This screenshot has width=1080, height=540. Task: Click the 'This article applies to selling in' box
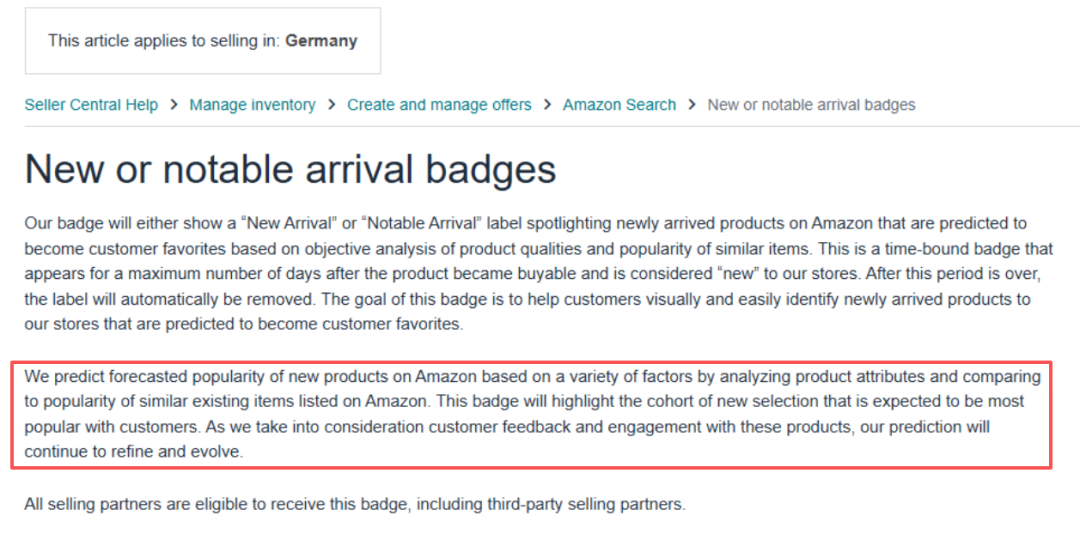(x=202, y=41)
